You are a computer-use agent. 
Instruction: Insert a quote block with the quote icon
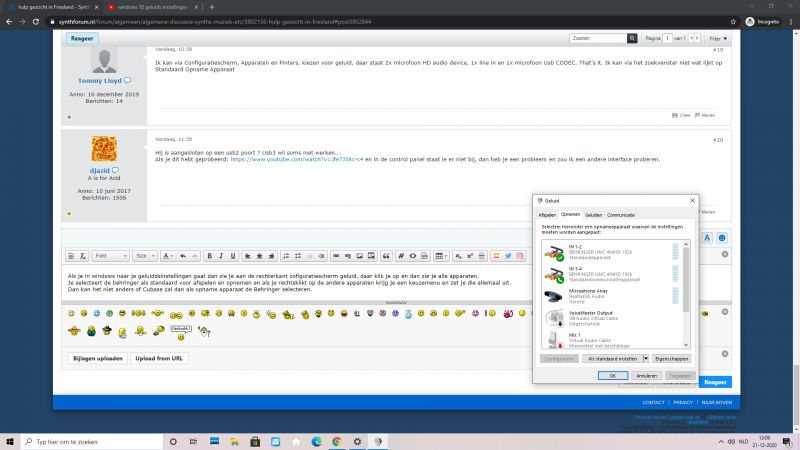click(x=386, y=256)
